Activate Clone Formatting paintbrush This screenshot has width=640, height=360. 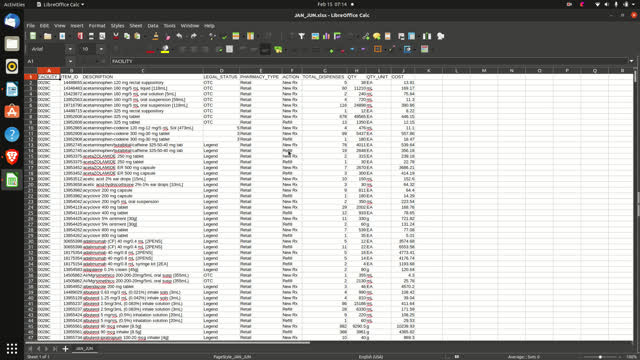click(x=156, y=36)
